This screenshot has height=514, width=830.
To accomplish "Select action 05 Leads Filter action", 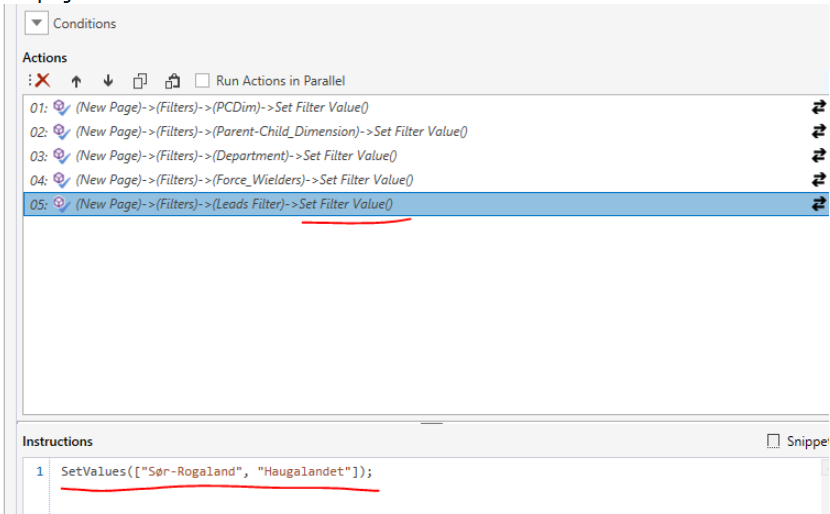I will pyautogui.click(x=234, y=204).
